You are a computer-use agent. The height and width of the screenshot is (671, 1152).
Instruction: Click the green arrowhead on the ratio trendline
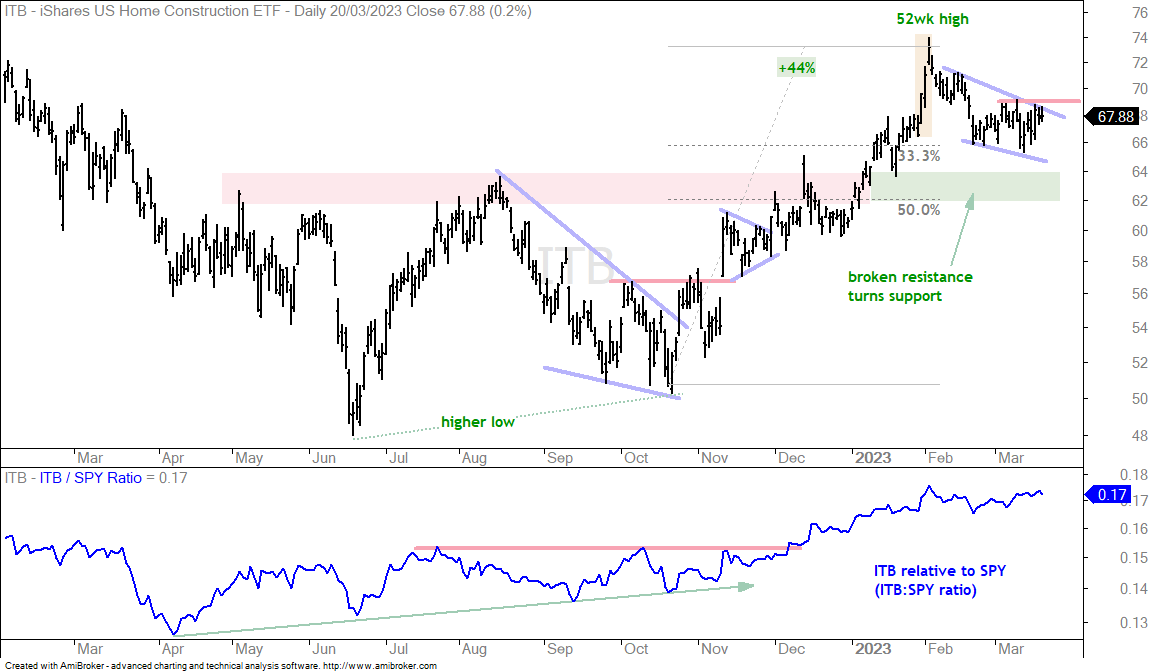[746, 586]
